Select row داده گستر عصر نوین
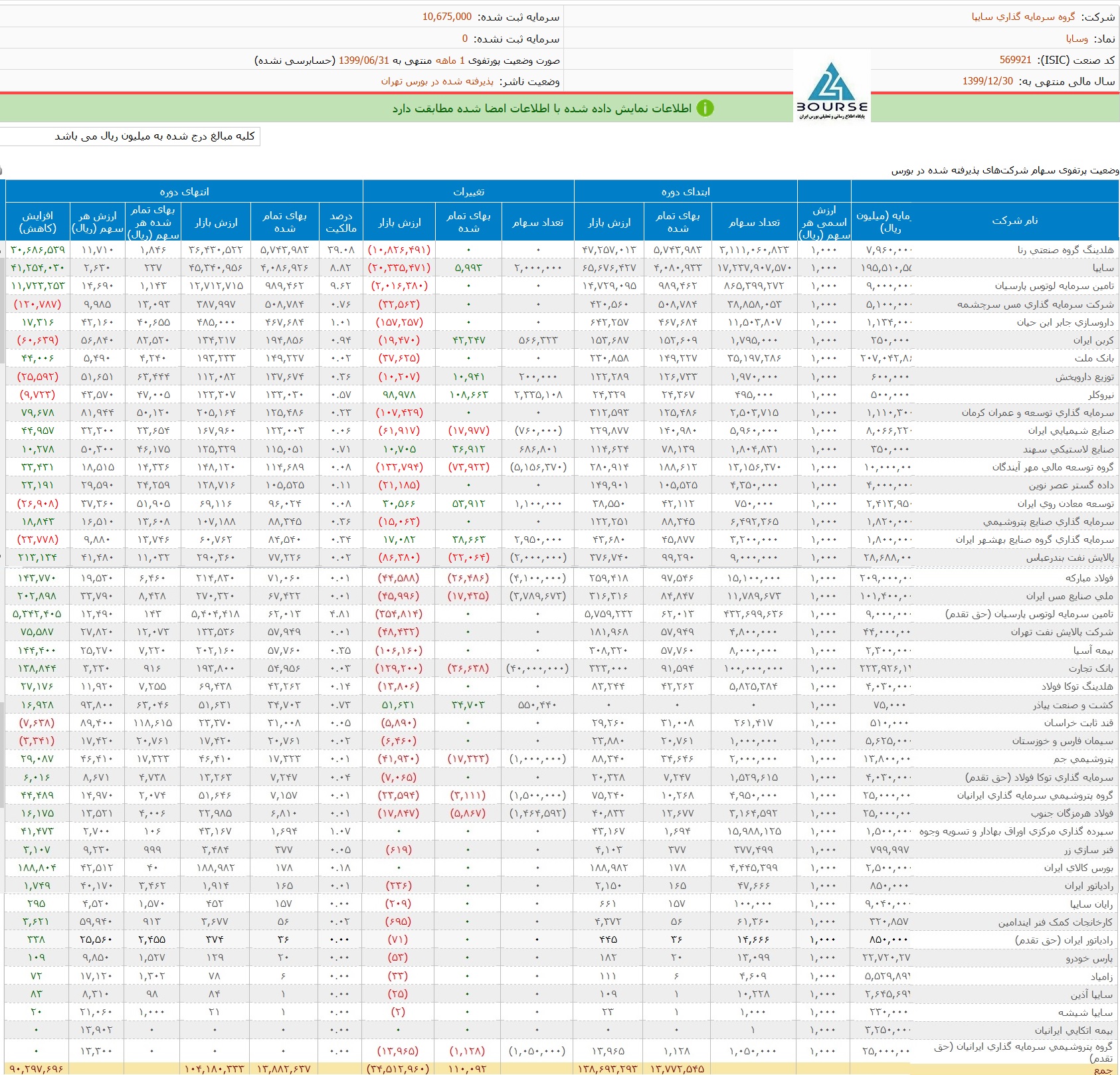This screenshot has width=1120, height=1075. pyautogui.click(x=562, y=485)
